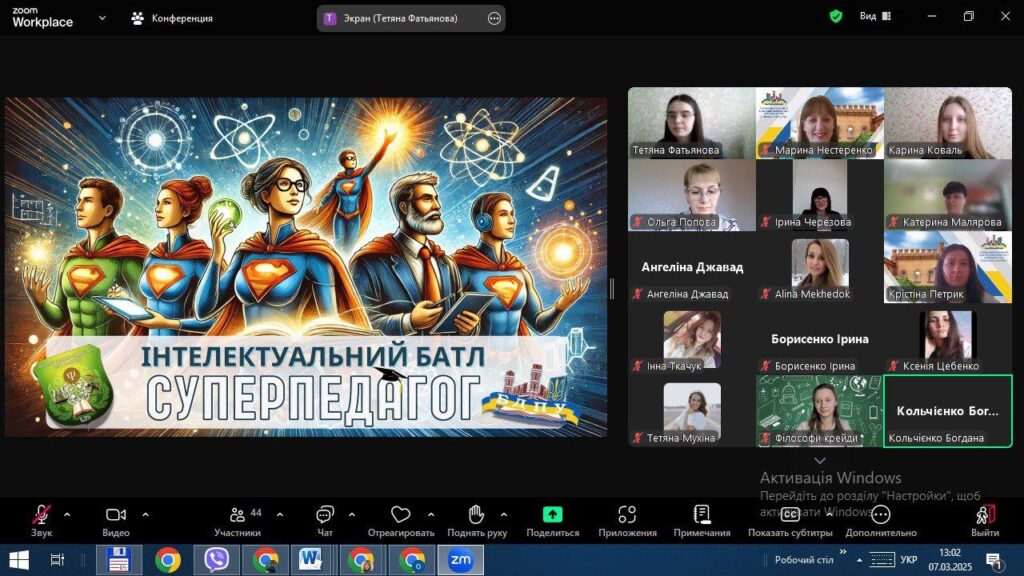The image size is (1024, 576).
Task: Open the Приложения apps panel
Action: pos(628,521)
